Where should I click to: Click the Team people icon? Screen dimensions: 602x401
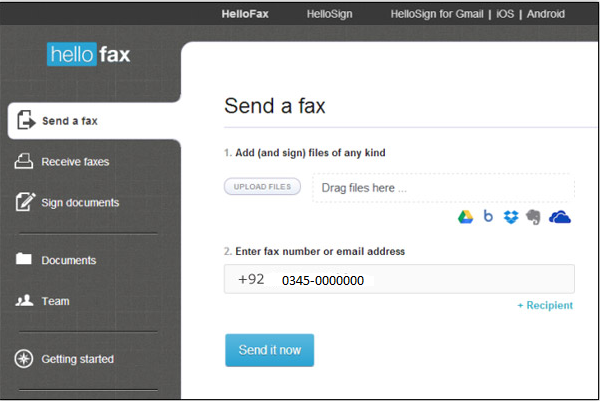tap(24, 300)
